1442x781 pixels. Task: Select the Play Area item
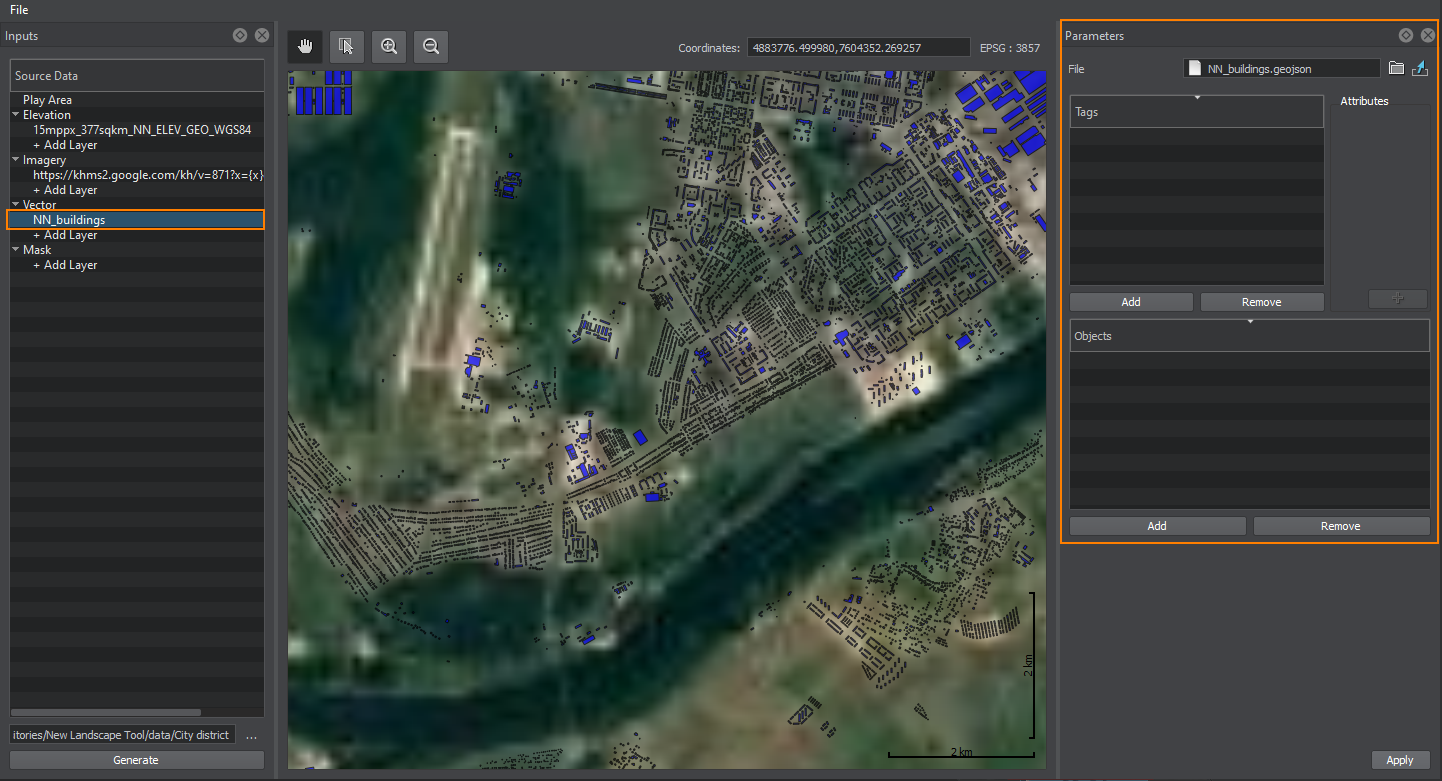click(47, 100)
